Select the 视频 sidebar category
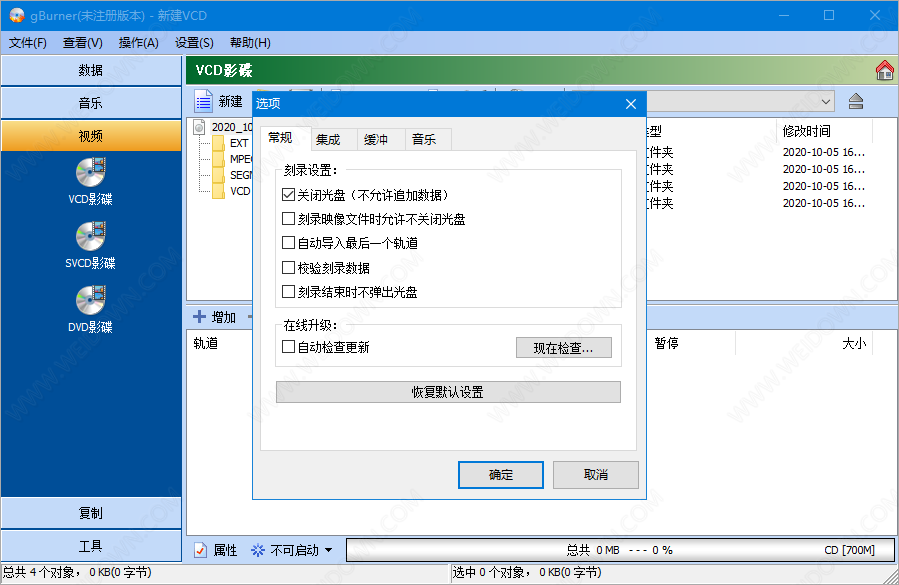The height and width of the screenshot is (585, 899). [x=91, y=136]
